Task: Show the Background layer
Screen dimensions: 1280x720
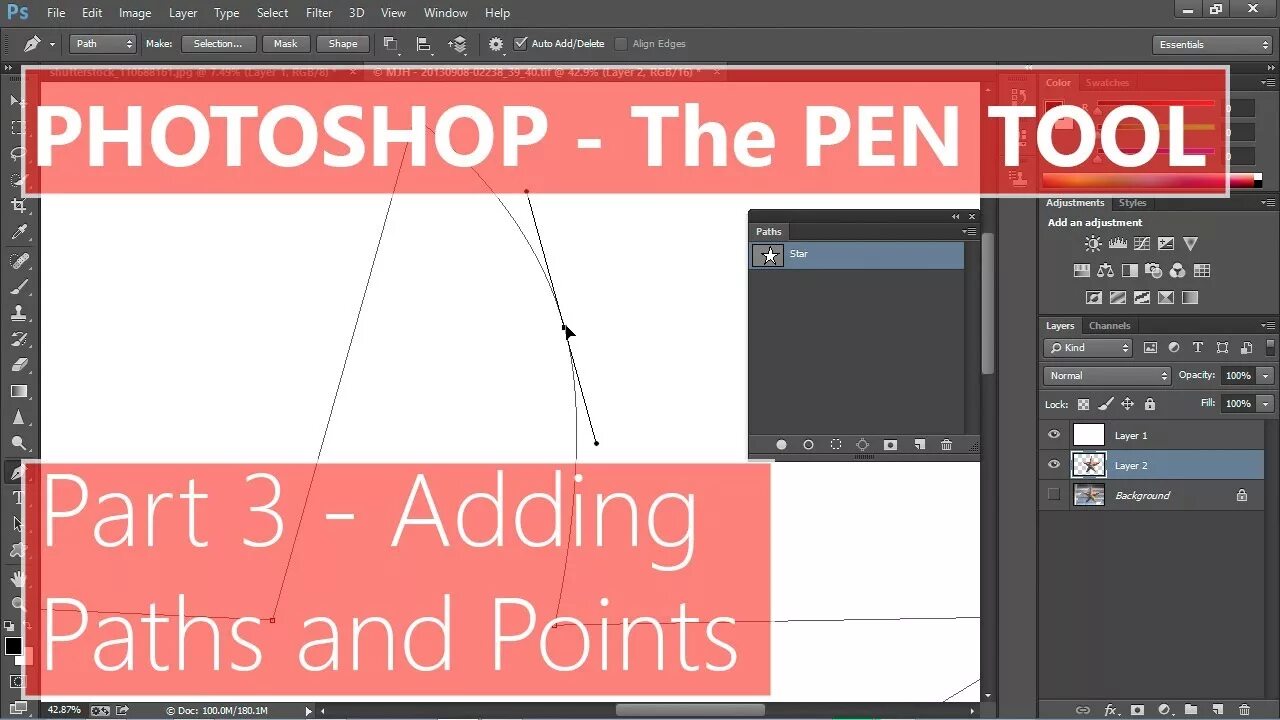Action: pyautogui.click(x=1053, y=495)
